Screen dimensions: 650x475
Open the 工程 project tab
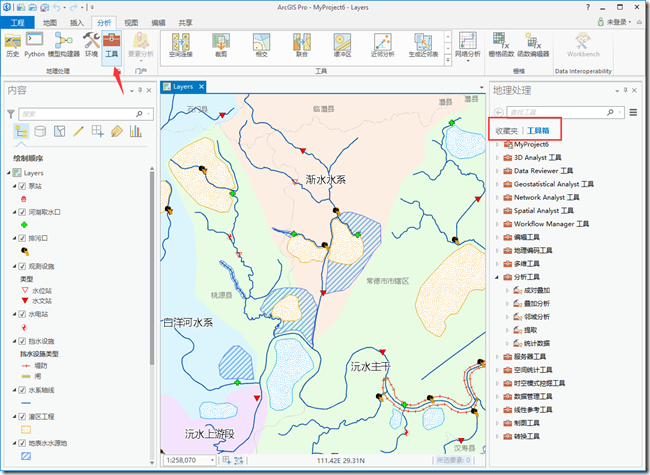(17, 22)
